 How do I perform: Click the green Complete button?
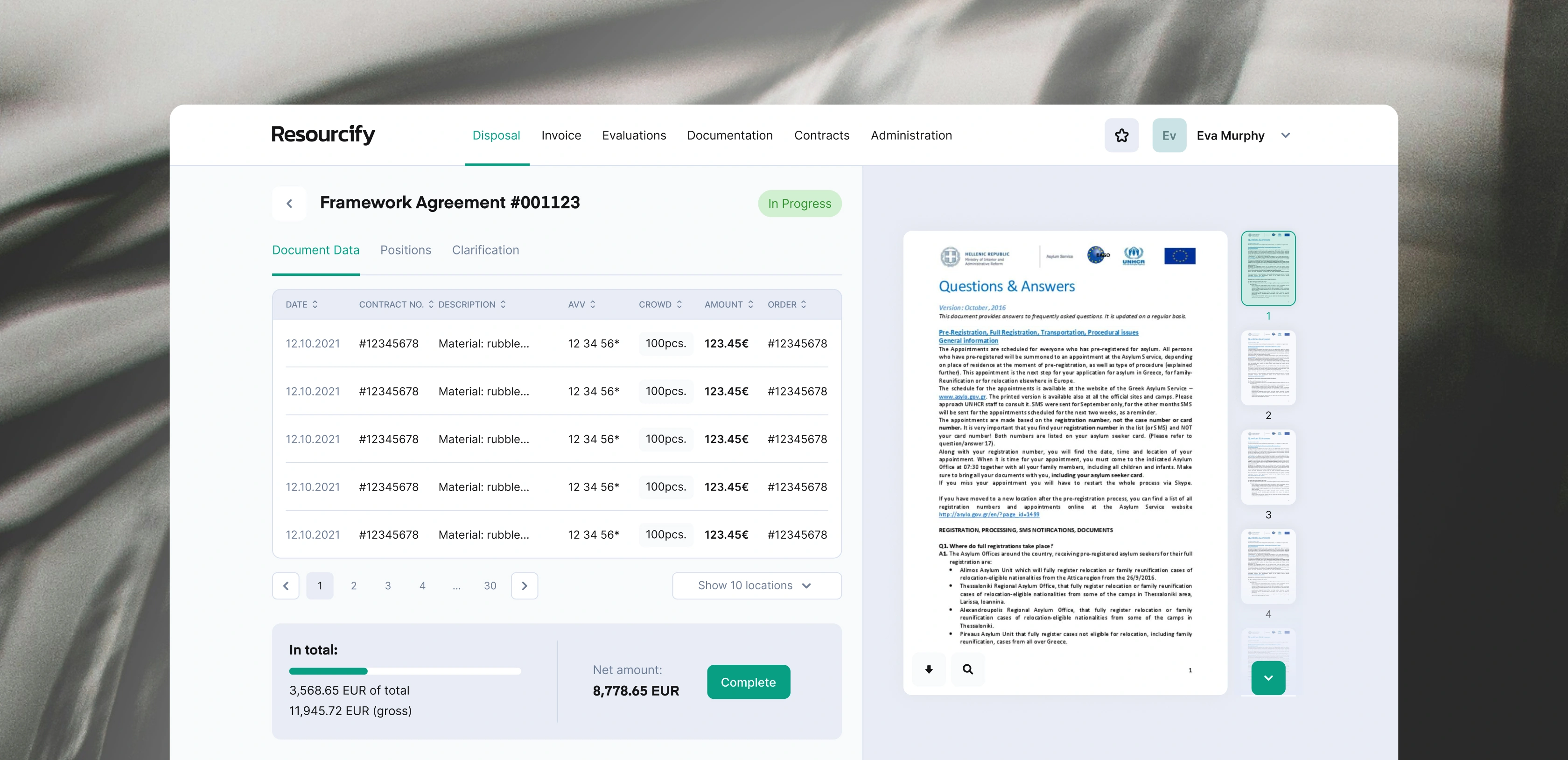(749, 682)
